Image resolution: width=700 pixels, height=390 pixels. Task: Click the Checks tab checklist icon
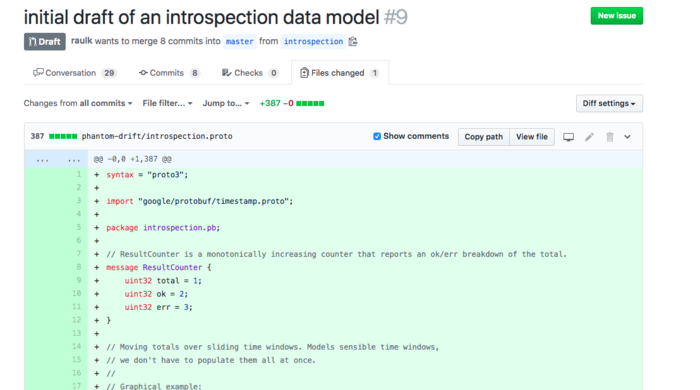point(226,73)
